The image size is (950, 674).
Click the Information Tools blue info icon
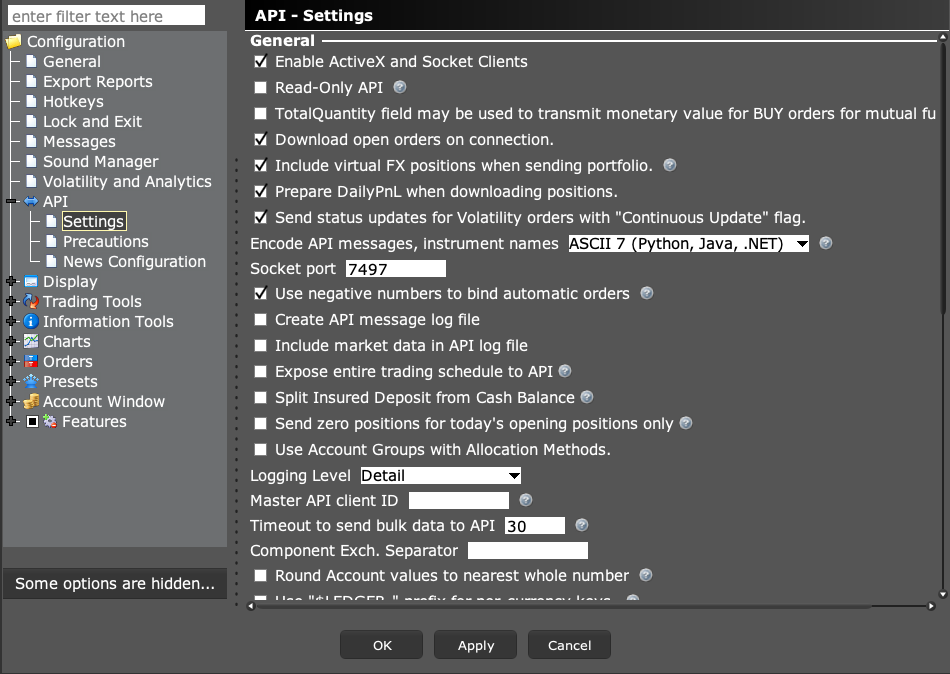[x=31, y=321]
